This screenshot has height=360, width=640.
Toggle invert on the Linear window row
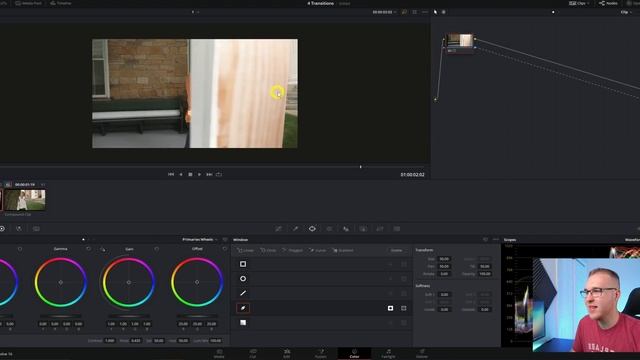coord(391,264)
